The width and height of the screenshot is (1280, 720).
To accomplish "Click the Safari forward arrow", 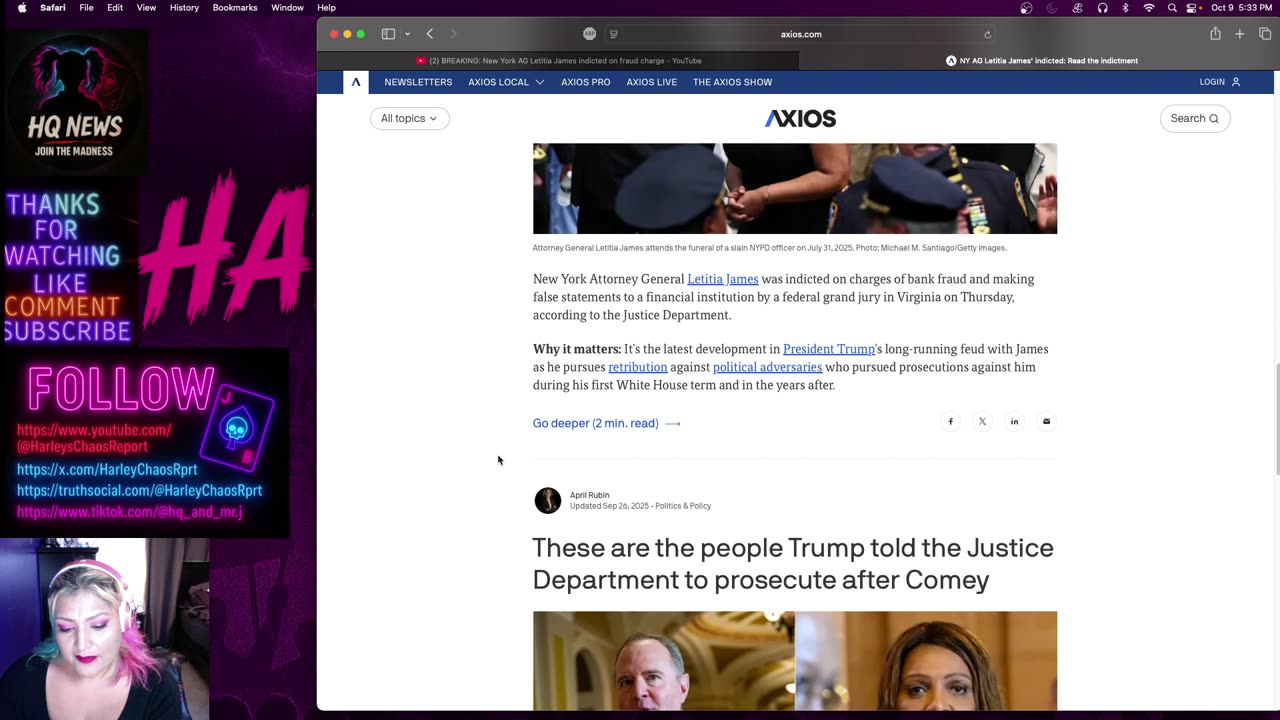I will pos(453,34).
